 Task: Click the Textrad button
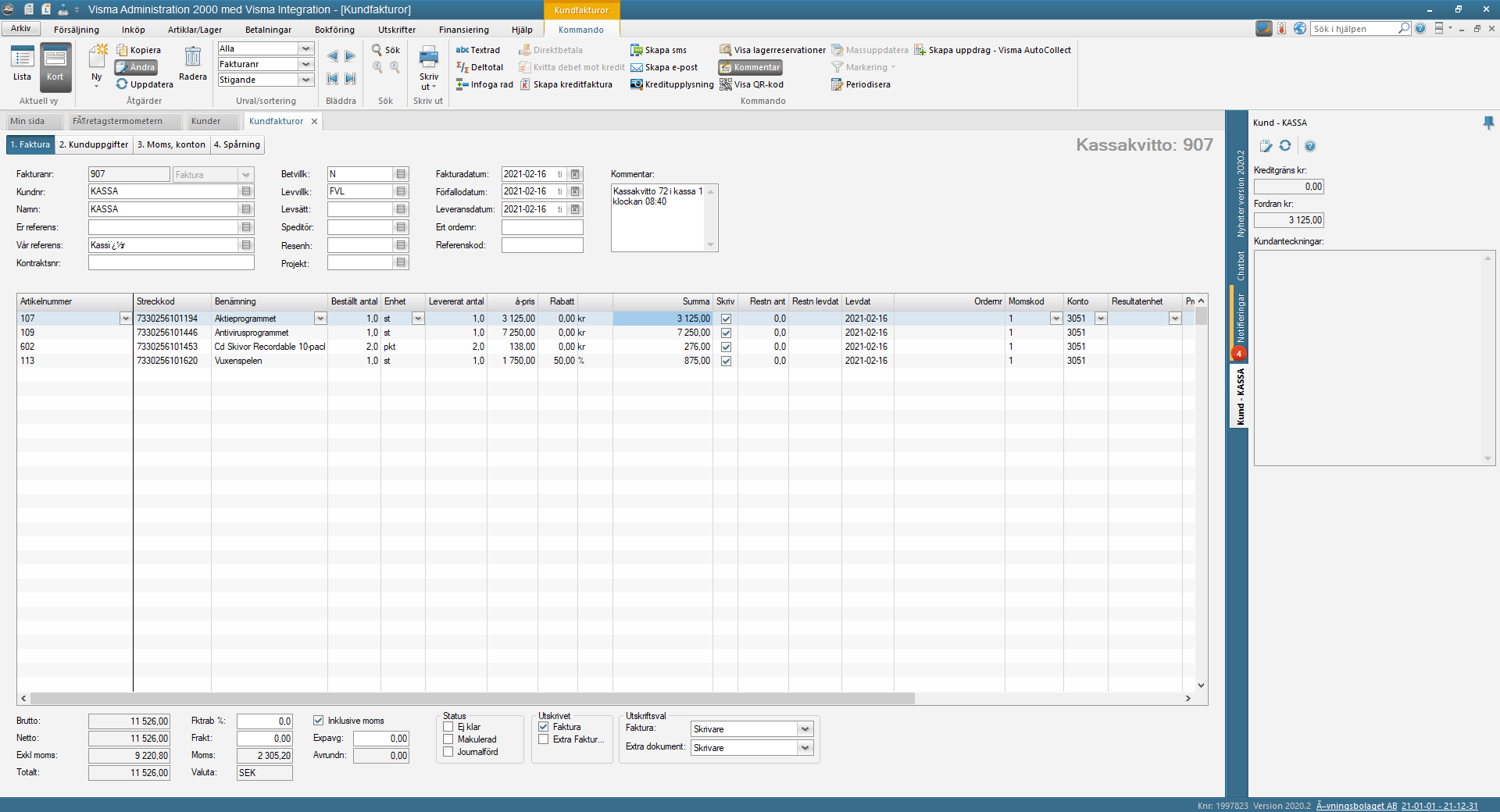click(478, 50)
